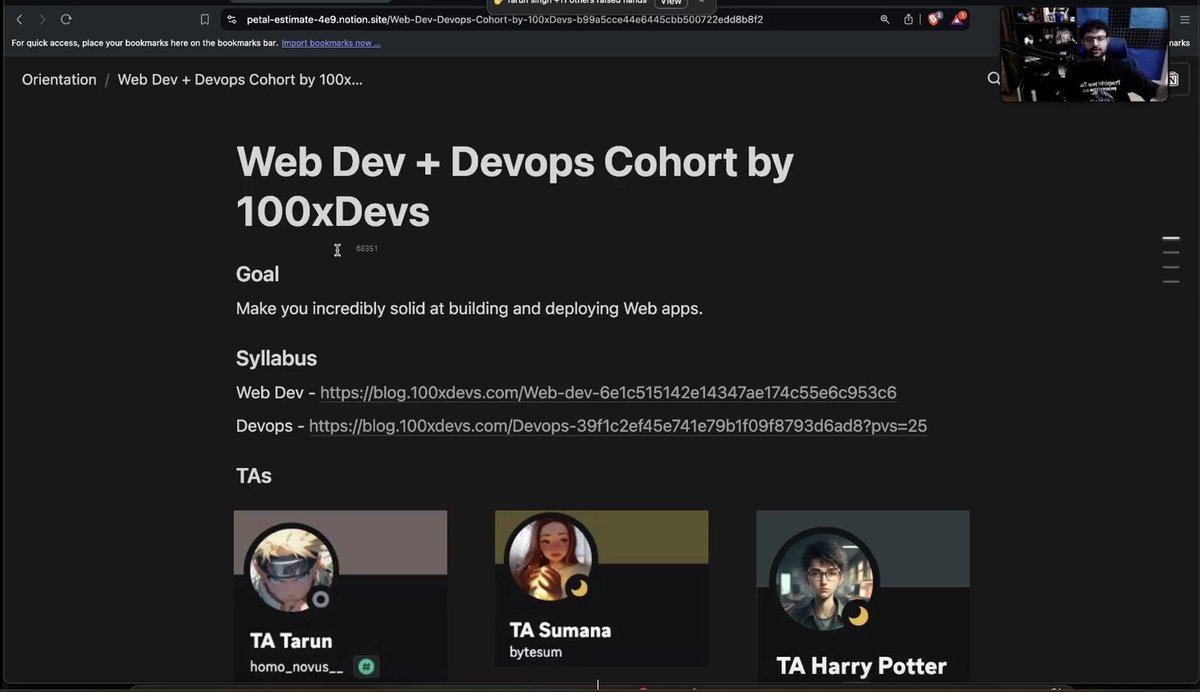
Task: Click the Import bookmarks now link
Action: coord(331,43)
